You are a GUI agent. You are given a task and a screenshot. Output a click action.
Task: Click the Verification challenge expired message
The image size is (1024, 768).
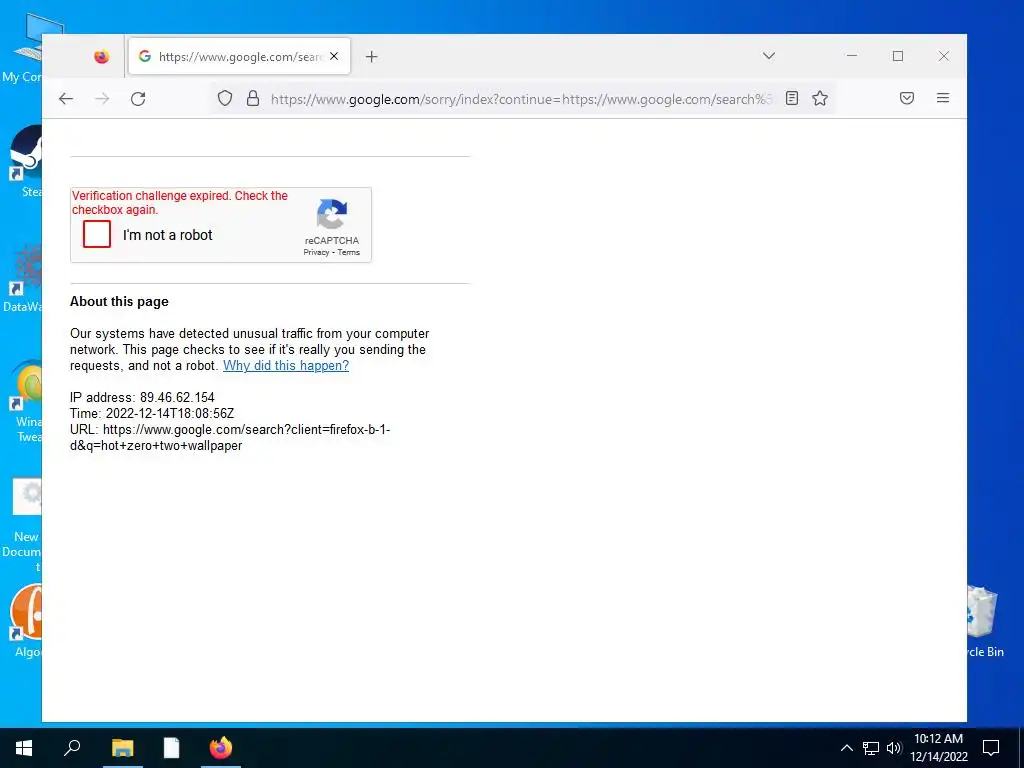[180, 202]
